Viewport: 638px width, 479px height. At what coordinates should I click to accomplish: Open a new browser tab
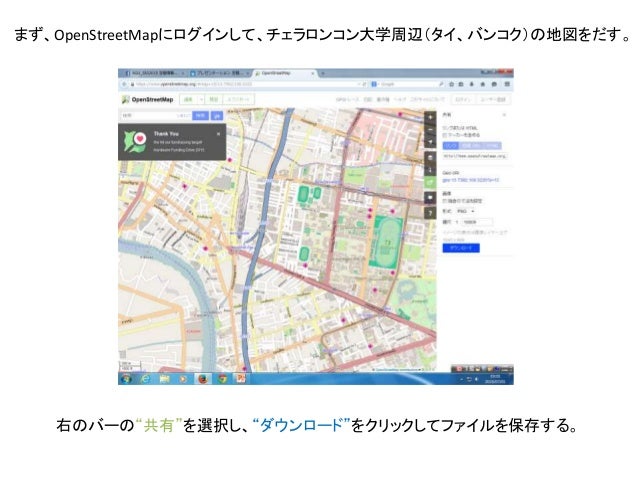click(323, 73)
